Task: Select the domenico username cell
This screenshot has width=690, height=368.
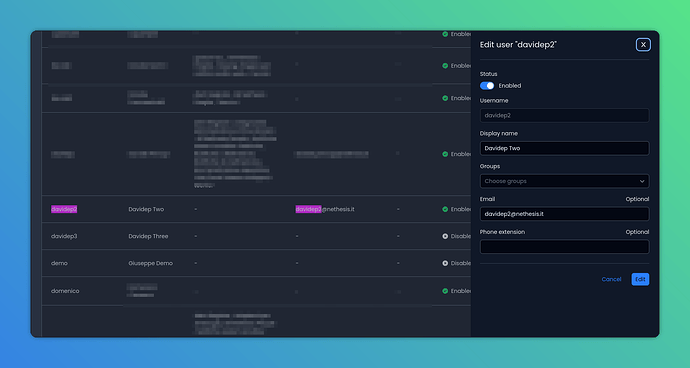Action: pyautogui.click(x=65, y=291)
